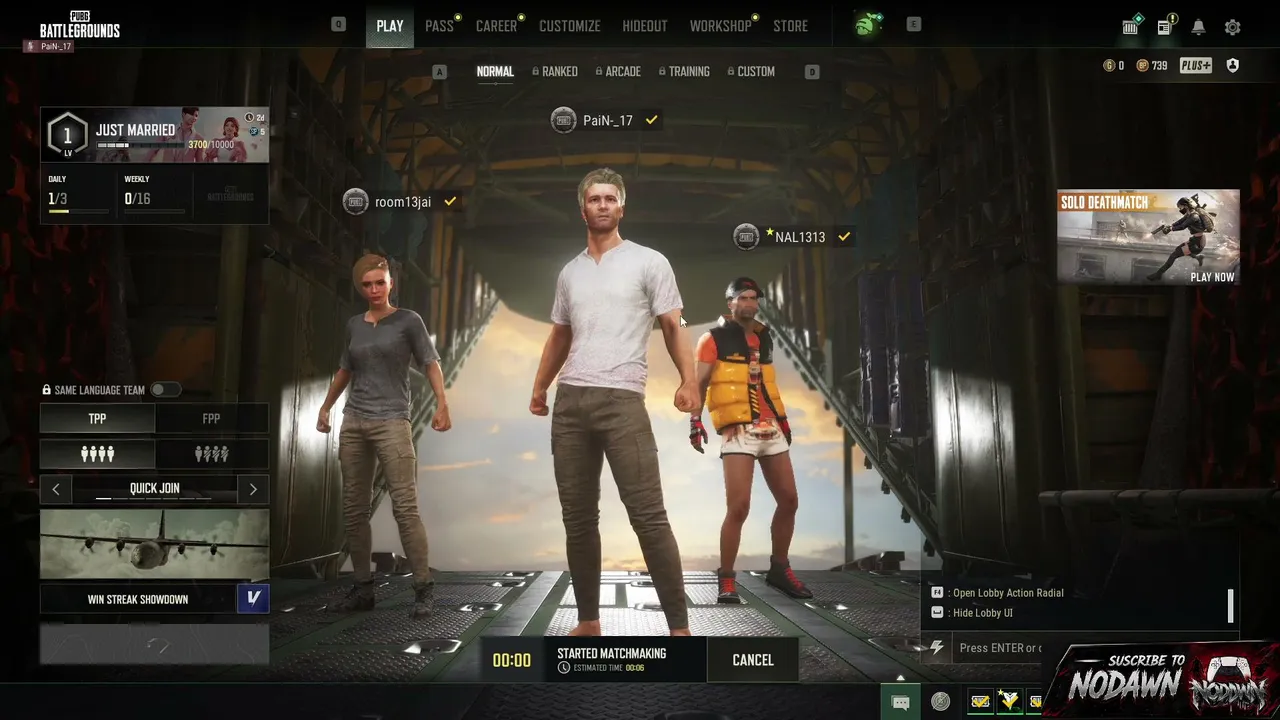Open the settings gear

(1232, 27)
